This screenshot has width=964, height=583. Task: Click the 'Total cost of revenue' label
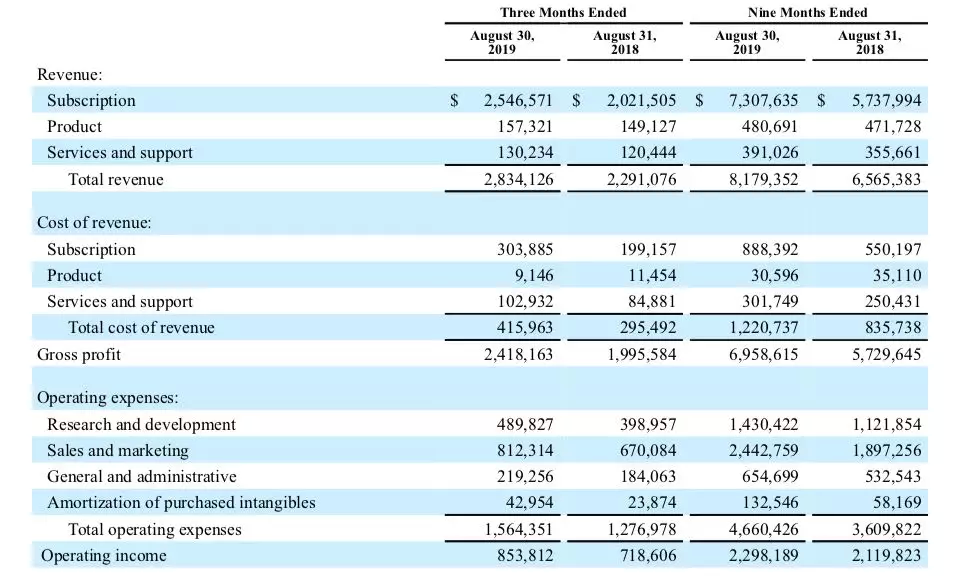pos(141,328)
